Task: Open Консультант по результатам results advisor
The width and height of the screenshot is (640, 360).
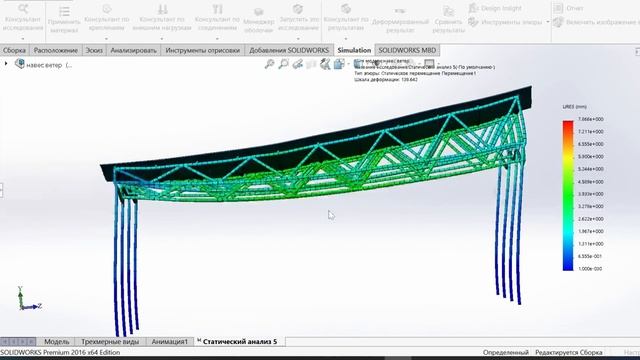Action: (346, 17)
